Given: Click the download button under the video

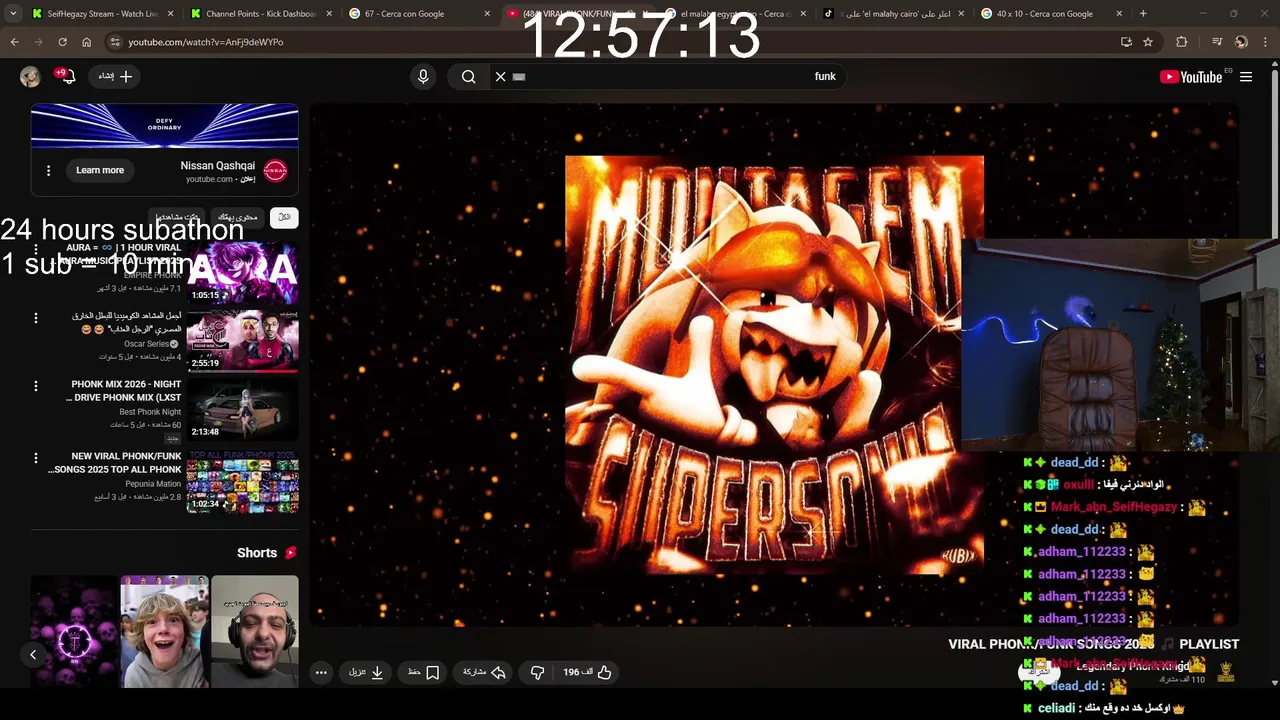Looking at the screenshot, I should coord(367,672).
